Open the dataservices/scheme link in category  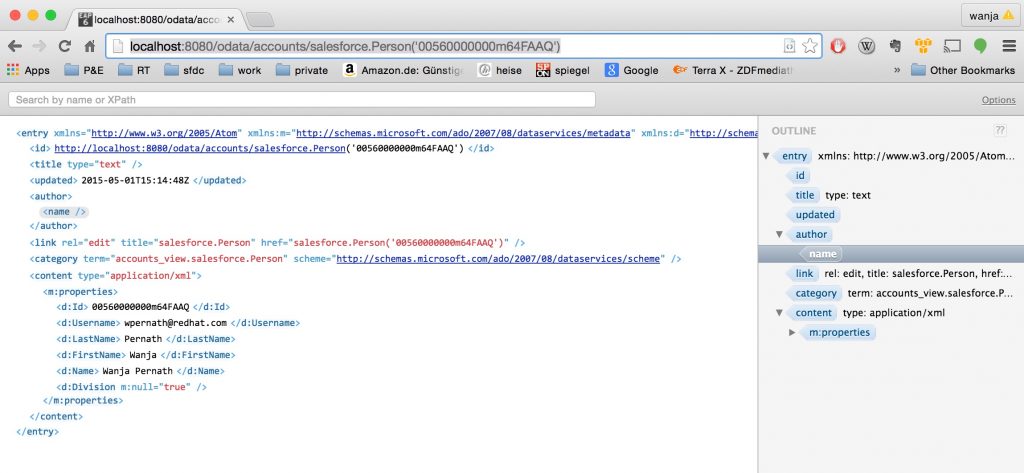tap(498, 259)
